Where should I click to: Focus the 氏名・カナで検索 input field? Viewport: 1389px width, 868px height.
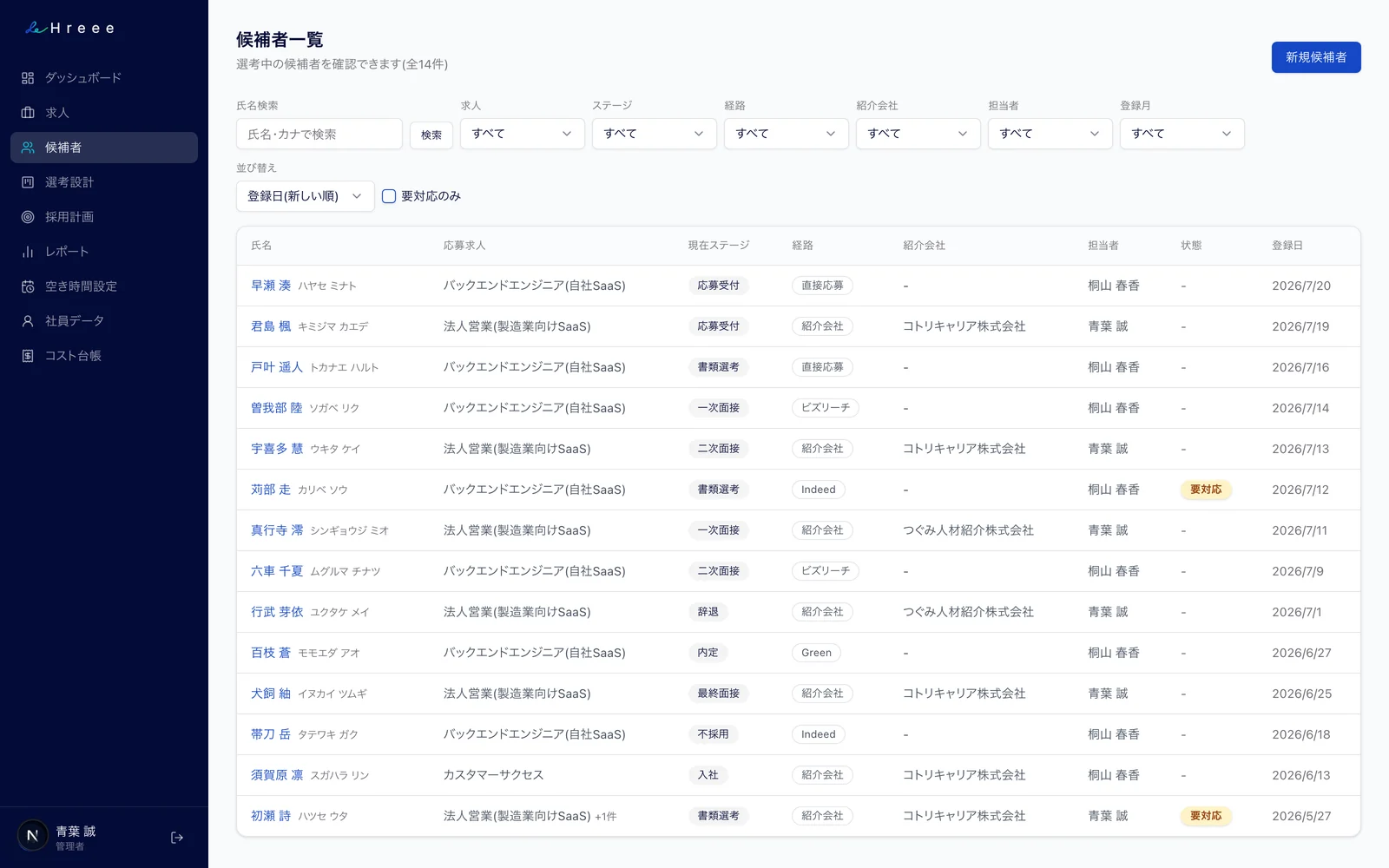[x=319, y=134]
